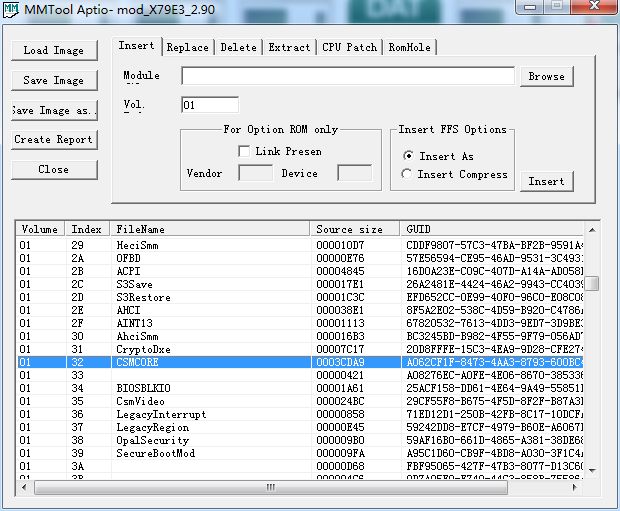This screenshot has height=511, width=620.
Task: Select the LegacyInterrupt module row
Action: click(301, 414)
